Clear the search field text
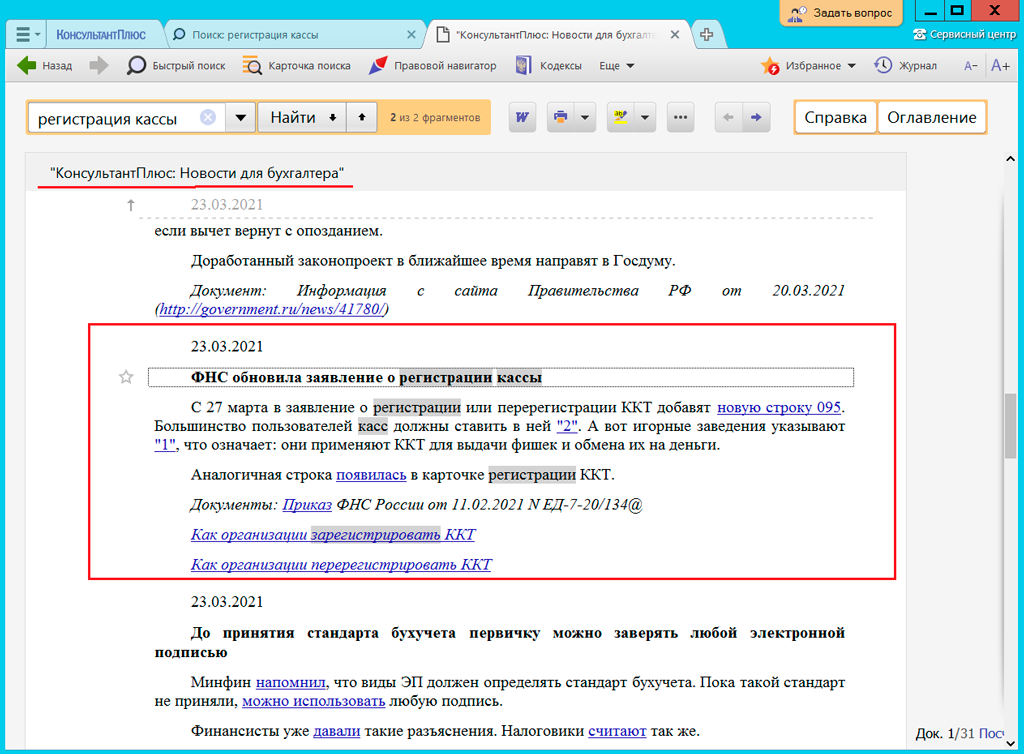The image size is (1024, 754). click(x=208, y=118)
